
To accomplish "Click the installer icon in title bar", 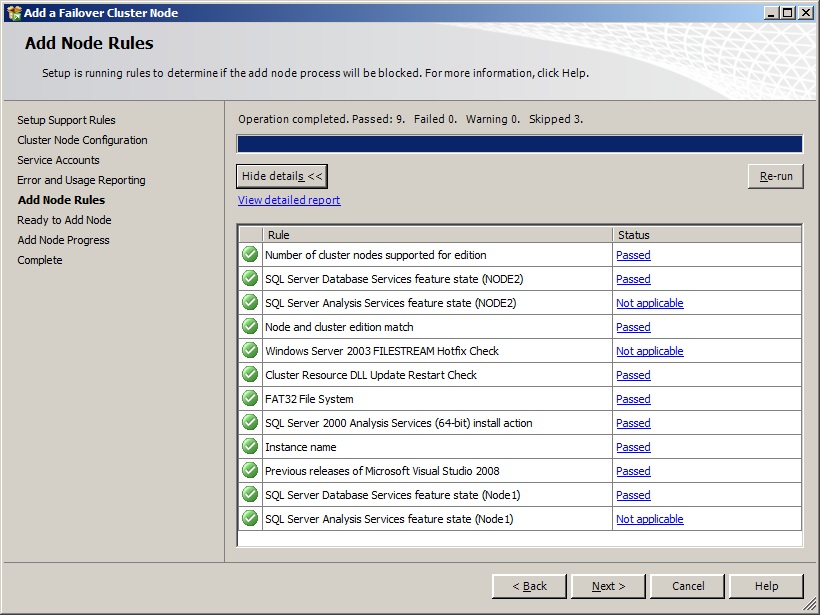I will coord(14,12).
